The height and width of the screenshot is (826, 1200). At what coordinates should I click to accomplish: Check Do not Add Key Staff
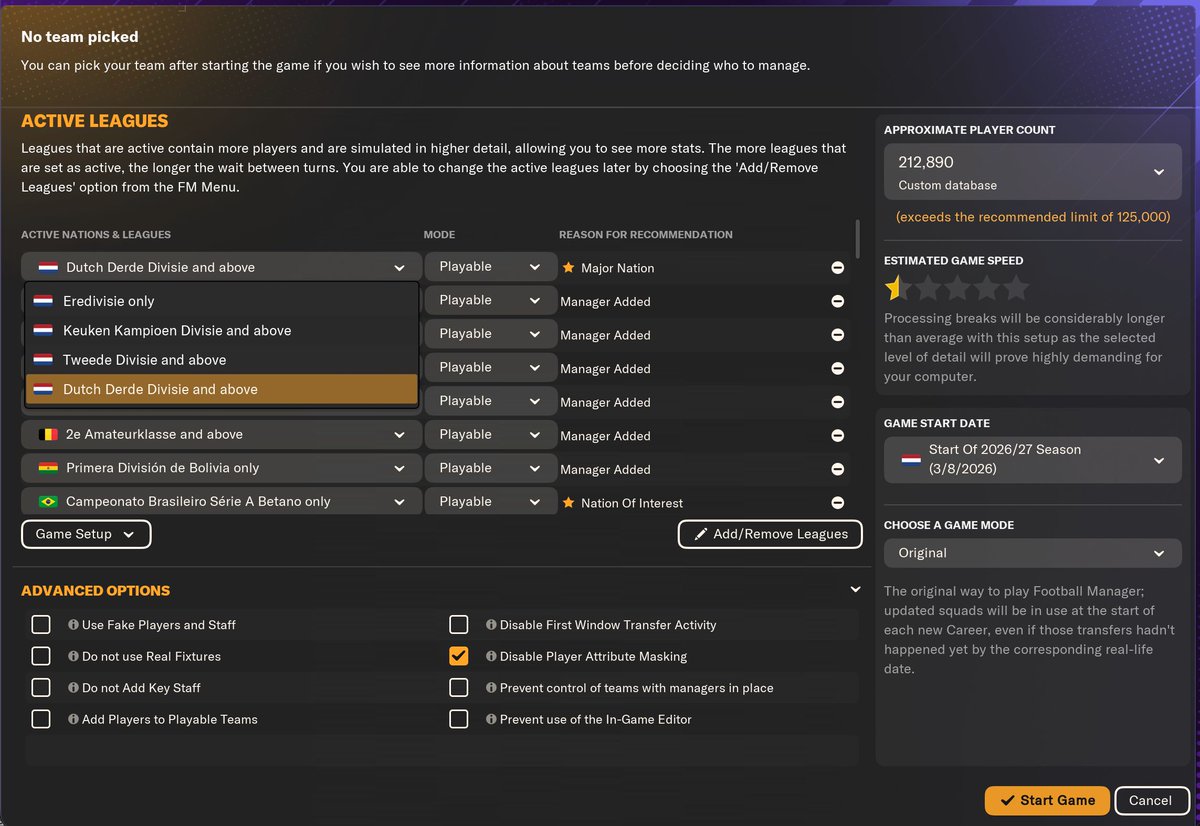(41, 688)
